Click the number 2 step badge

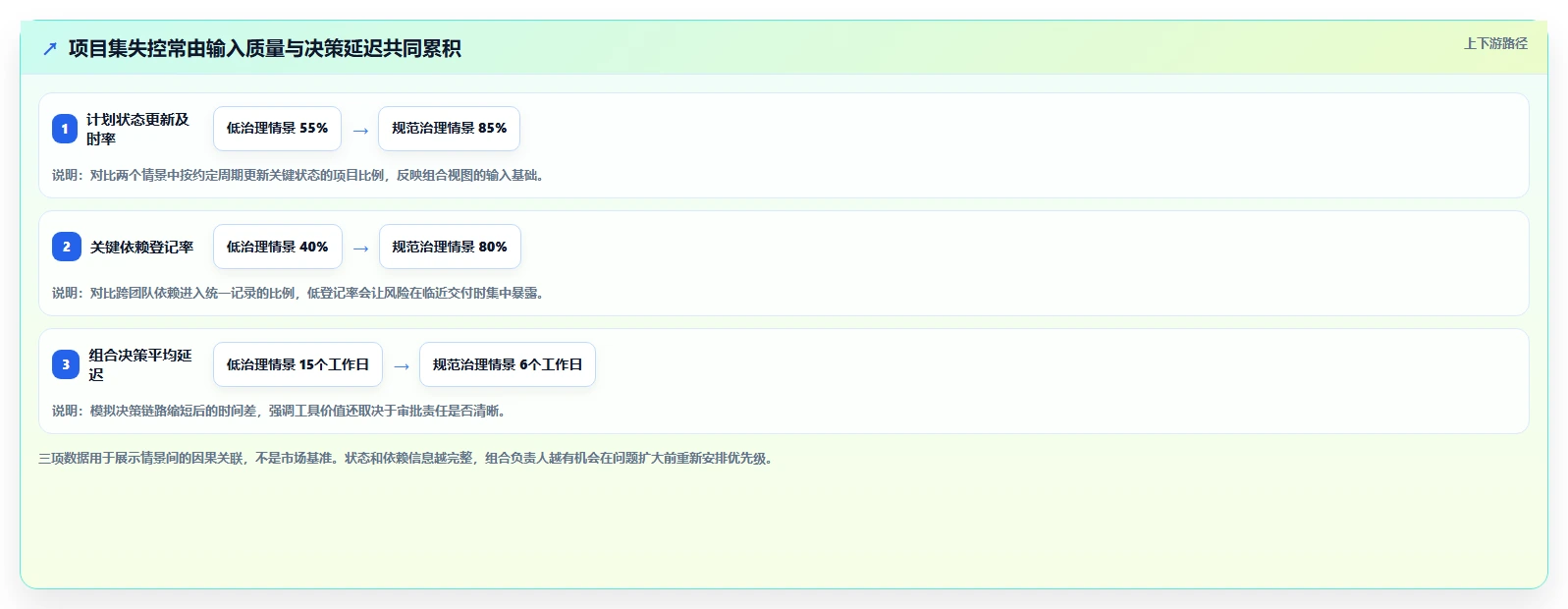point(66,247)
